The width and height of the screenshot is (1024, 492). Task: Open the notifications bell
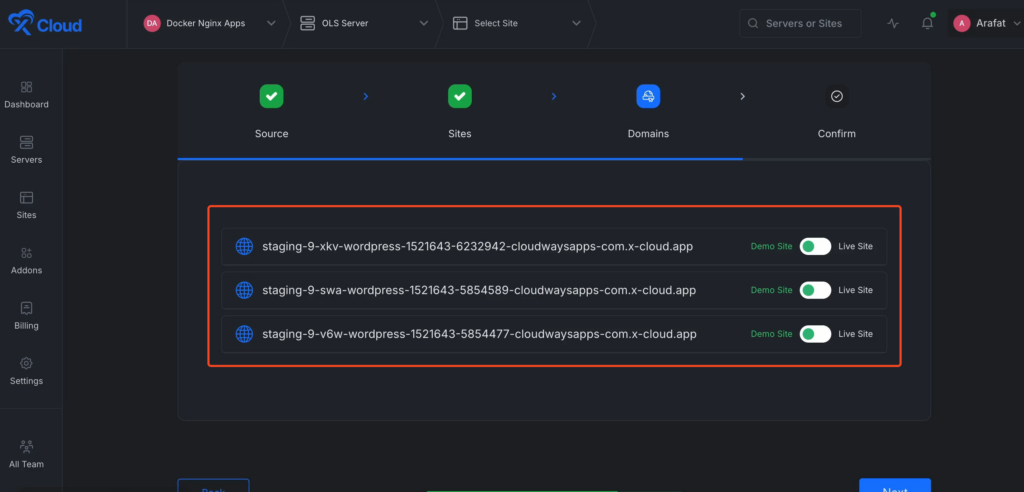click(927, 23)
